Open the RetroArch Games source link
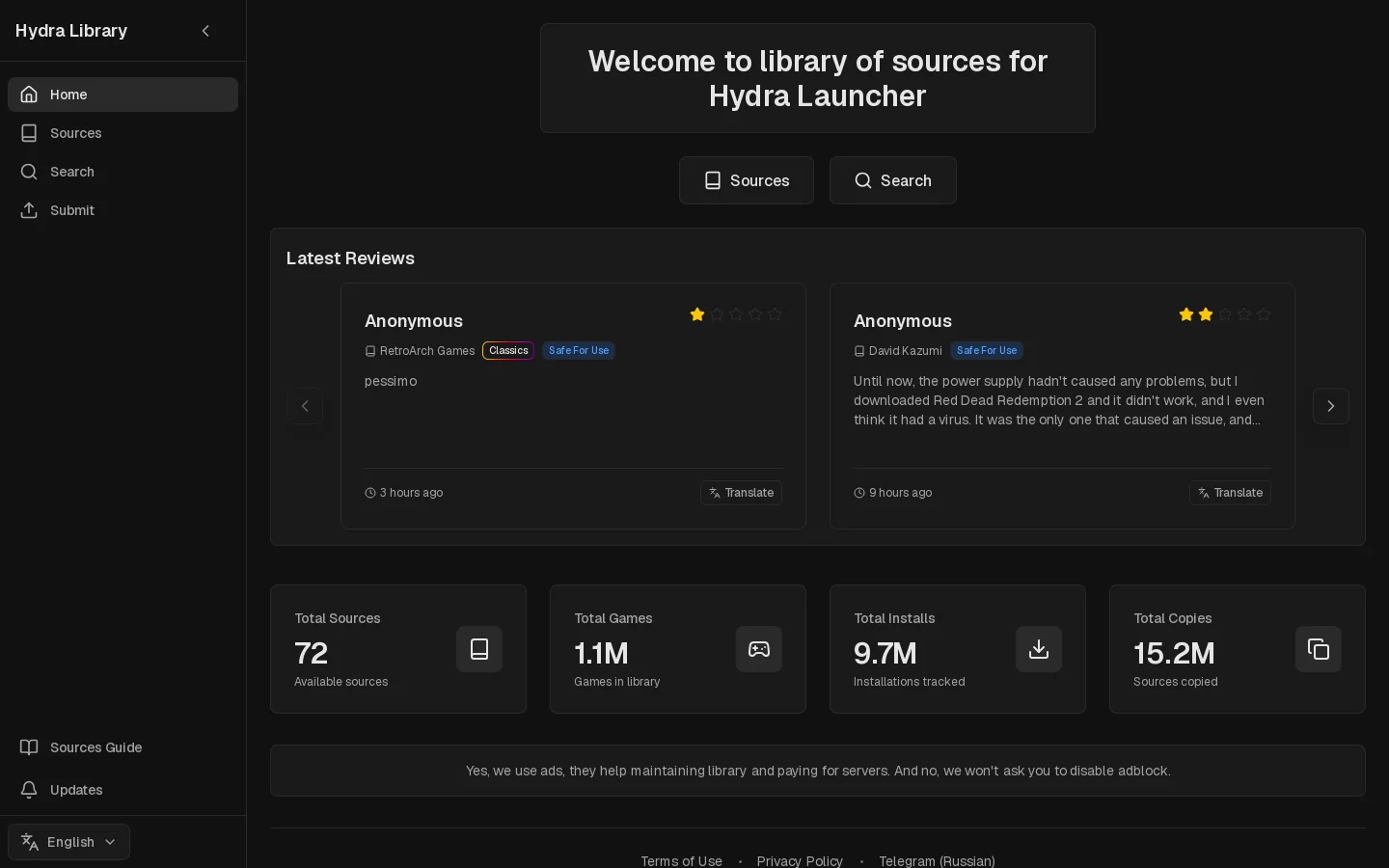Image resolution: width=1389 pixels, height=868 pixels. tap(420, 351)
